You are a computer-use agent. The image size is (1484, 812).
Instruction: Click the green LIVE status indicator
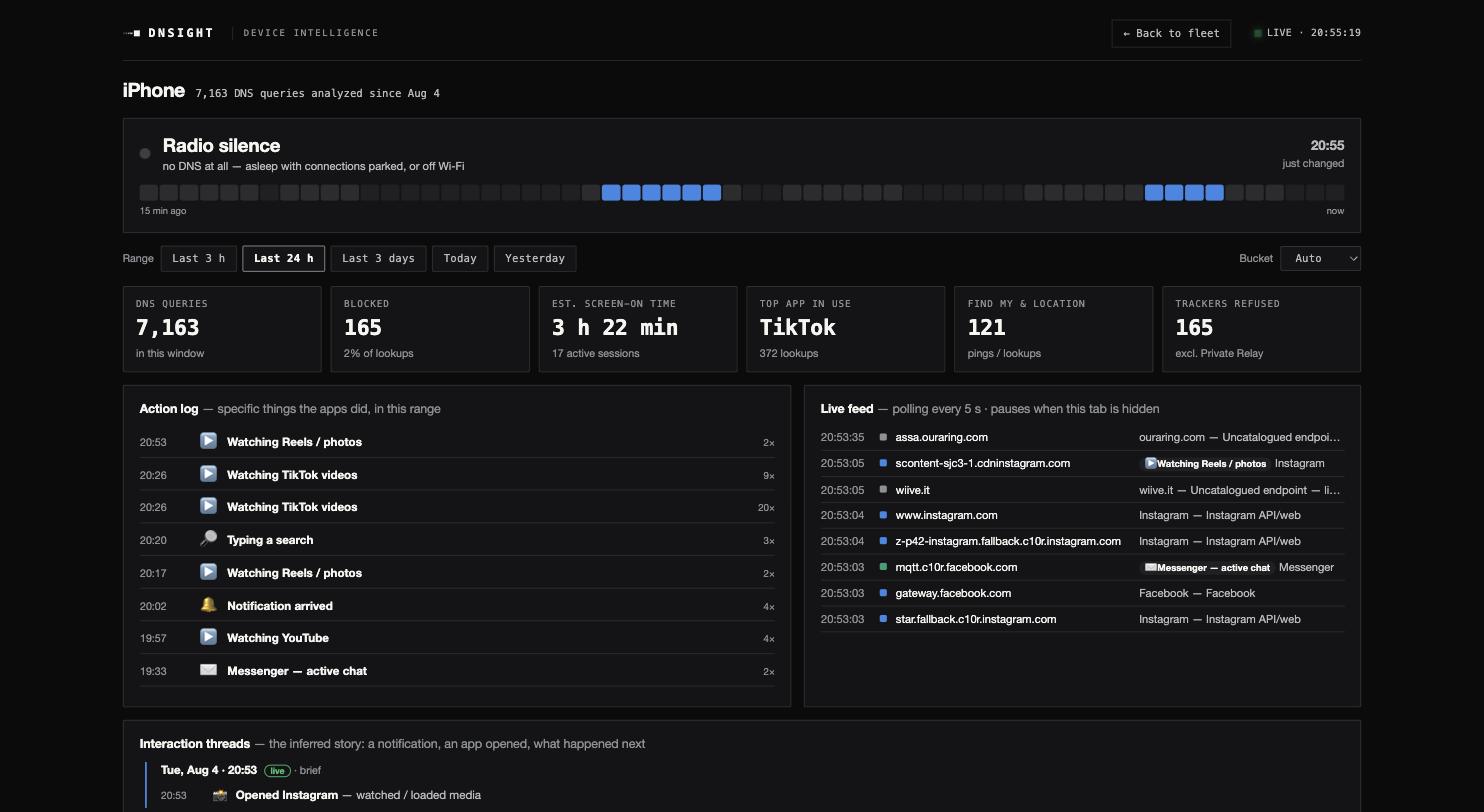[1258, 33]
